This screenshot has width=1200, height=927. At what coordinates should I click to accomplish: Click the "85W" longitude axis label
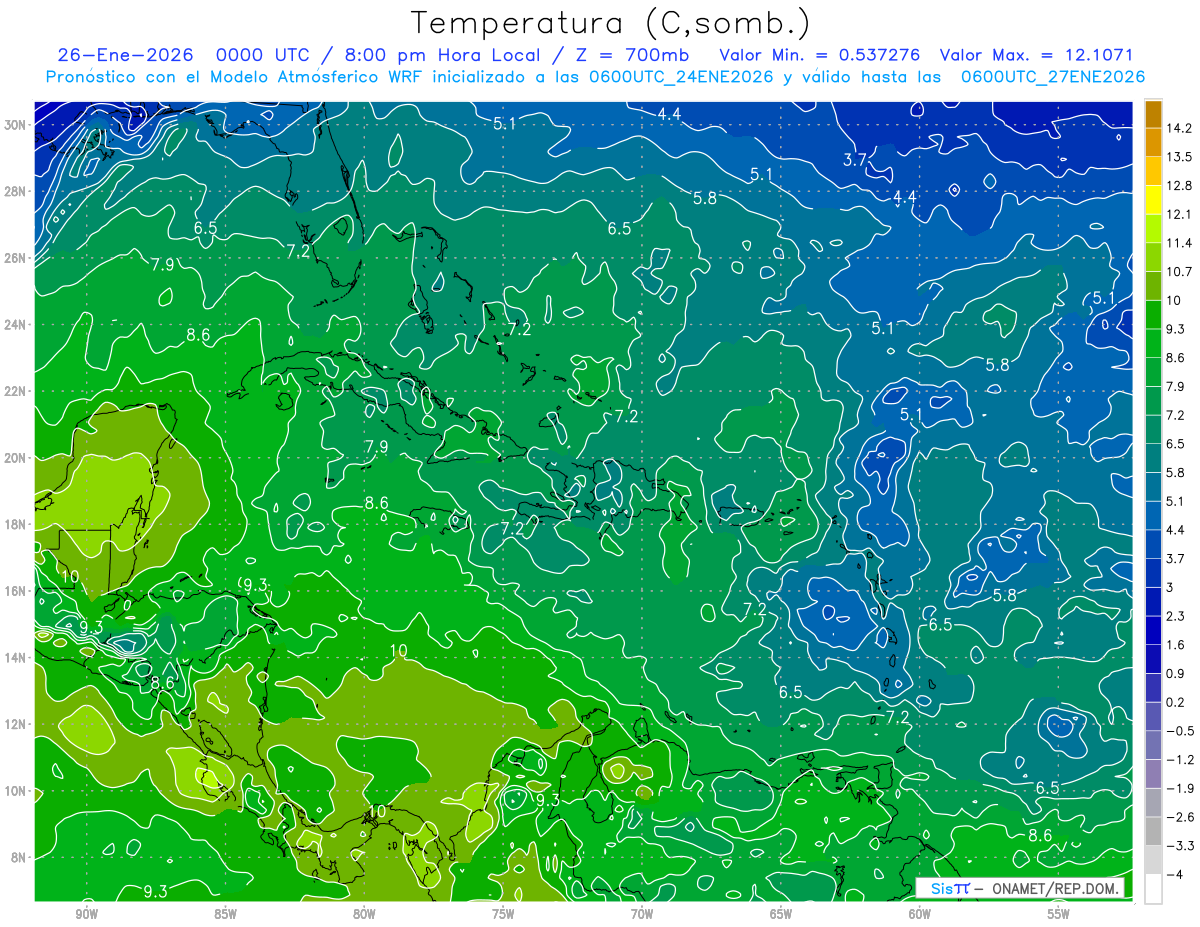[225, 914]
